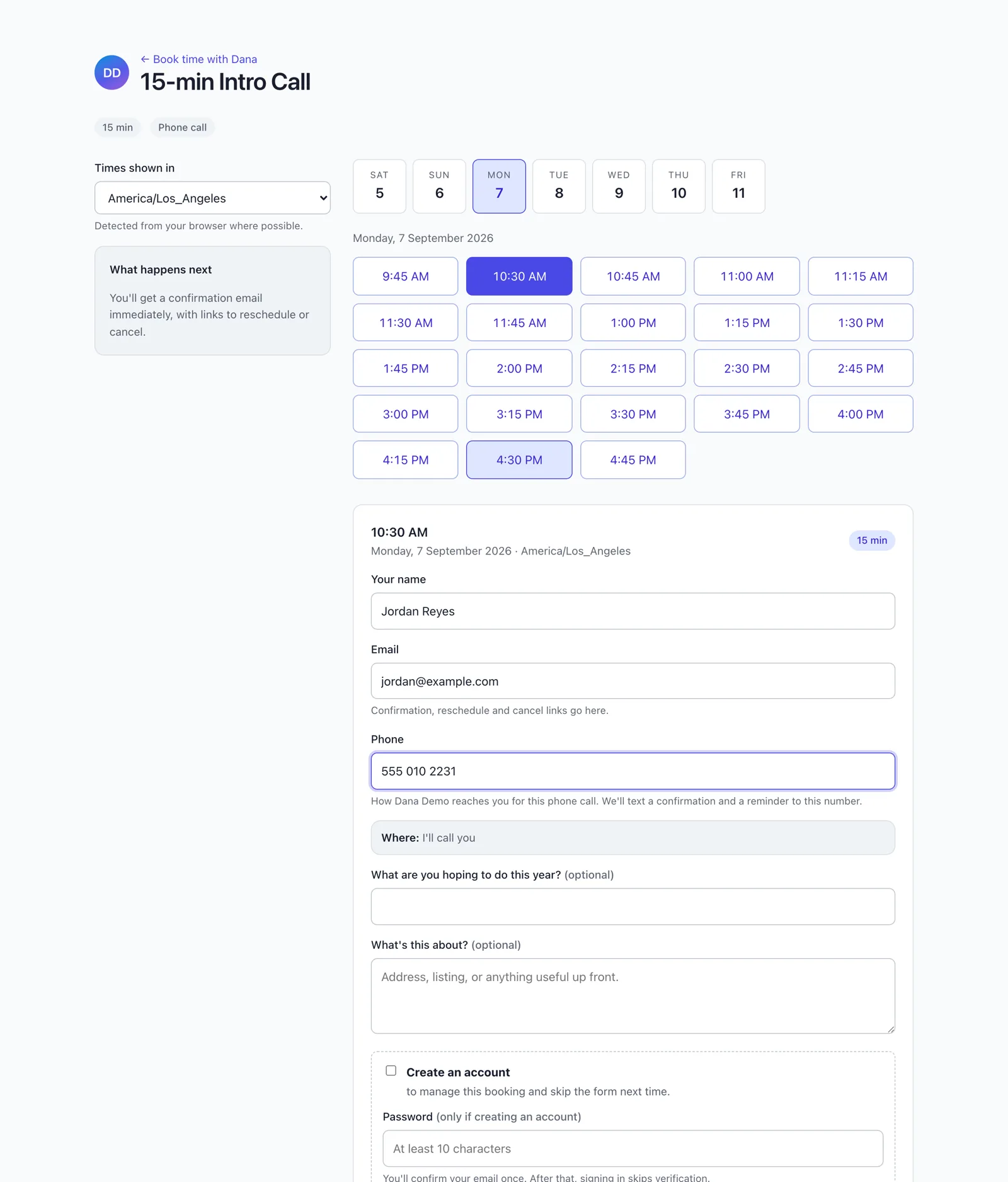Click the Monday, 7 September 2026 heading
This screenshot has width=1008, height=1182.
click(423, 238)
